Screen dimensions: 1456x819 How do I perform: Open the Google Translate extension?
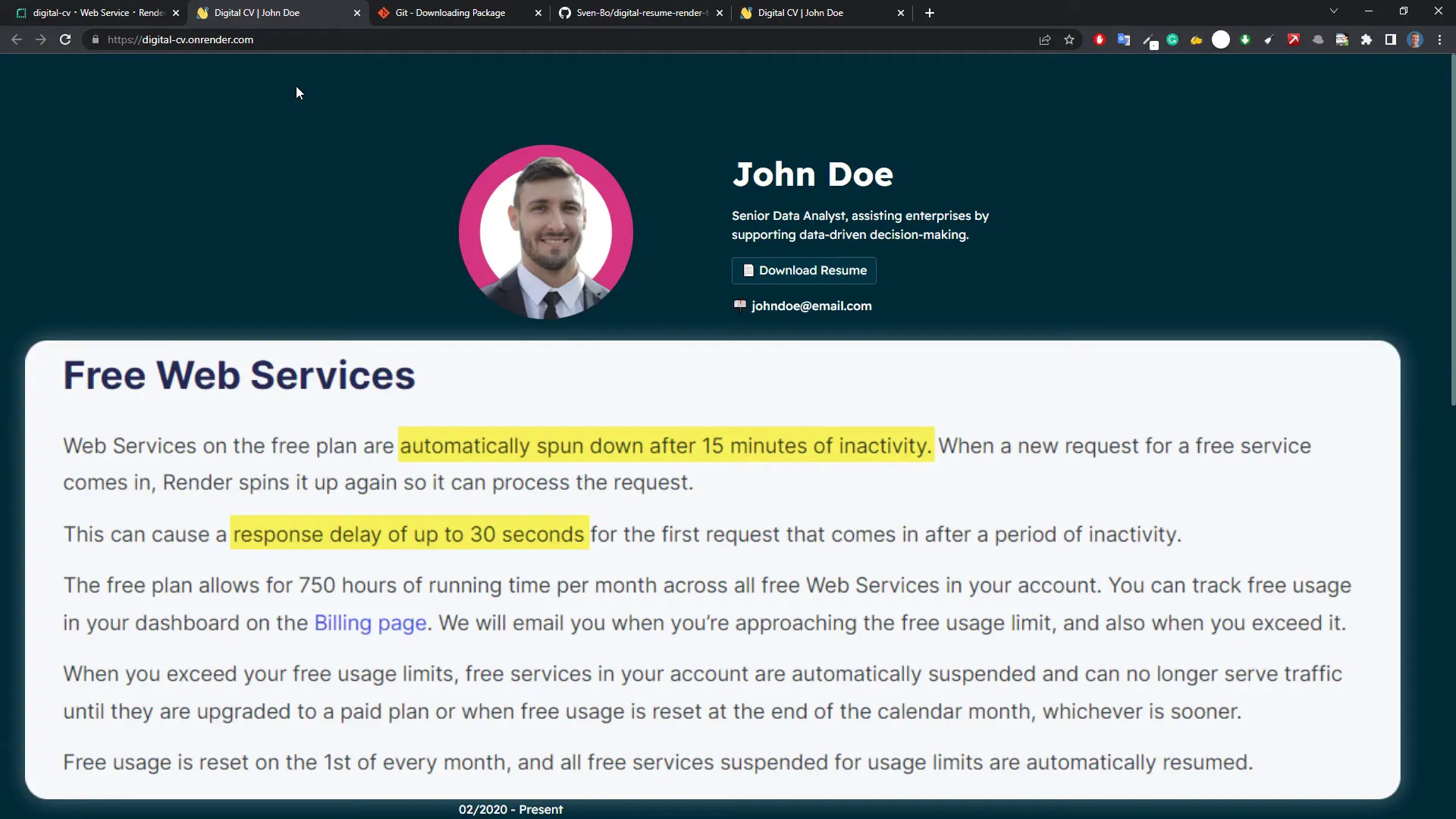pyautogui.click(x=1124, y=40)
